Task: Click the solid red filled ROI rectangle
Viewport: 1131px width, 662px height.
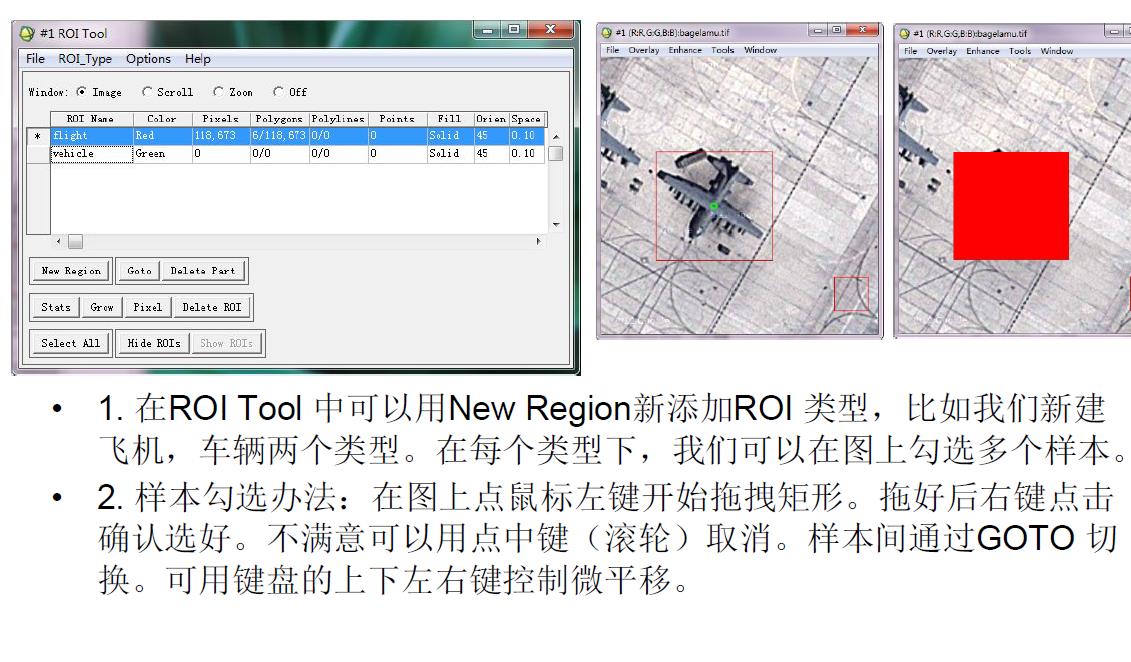Action: point(1011,206)
